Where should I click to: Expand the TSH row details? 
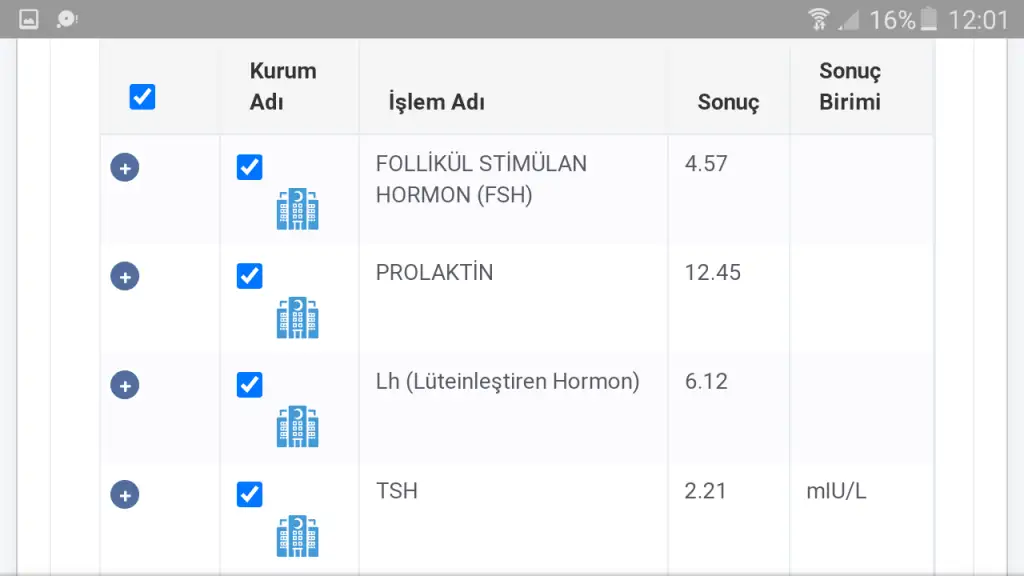pos(125,495)
